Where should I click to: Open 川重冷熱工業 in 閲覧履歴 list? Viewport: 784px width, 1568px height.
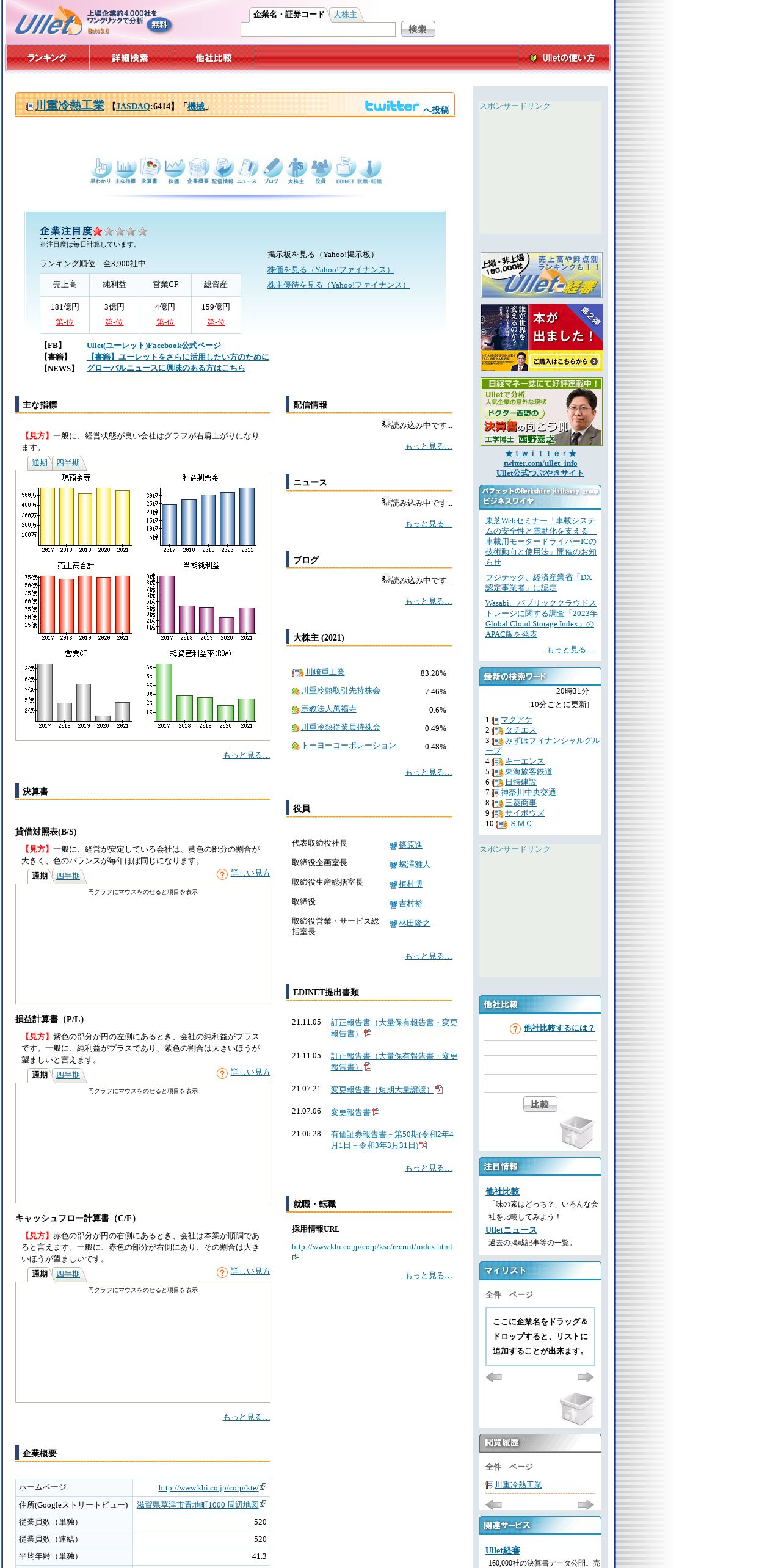click(518, 1485)
